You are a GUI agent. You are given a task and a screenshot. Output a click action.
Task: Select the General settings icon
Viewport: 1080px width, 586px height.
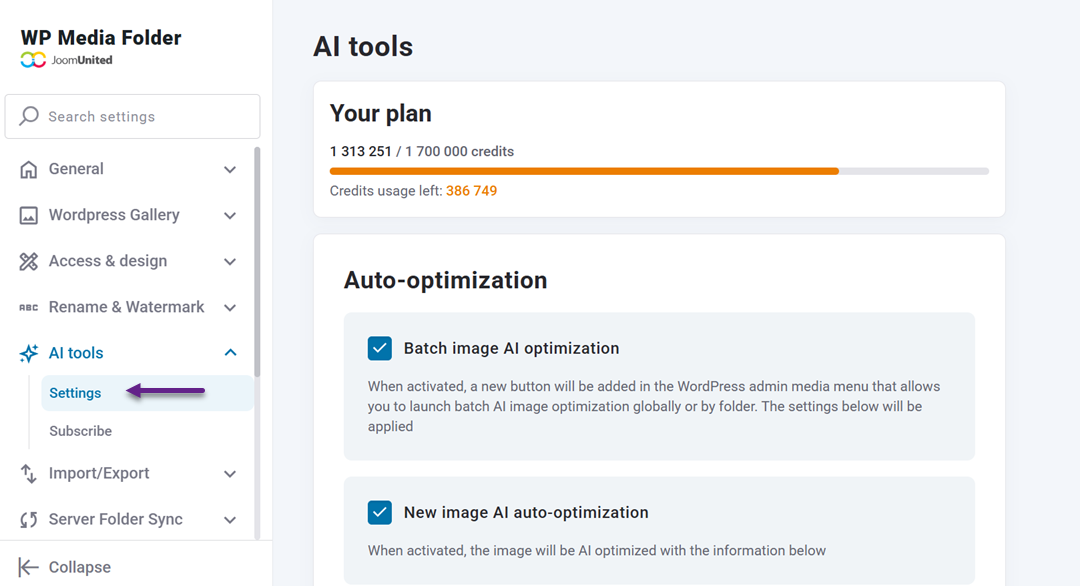tap(27, 168)
